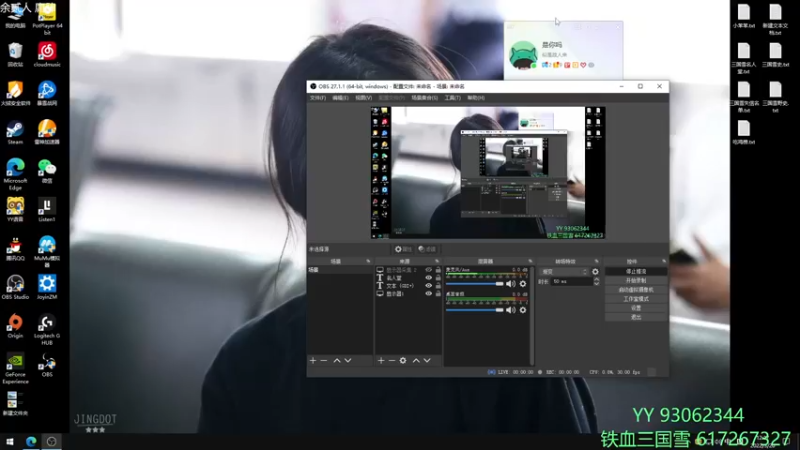Open cloudmusic desktop shortcut

[x=47, y=55]
